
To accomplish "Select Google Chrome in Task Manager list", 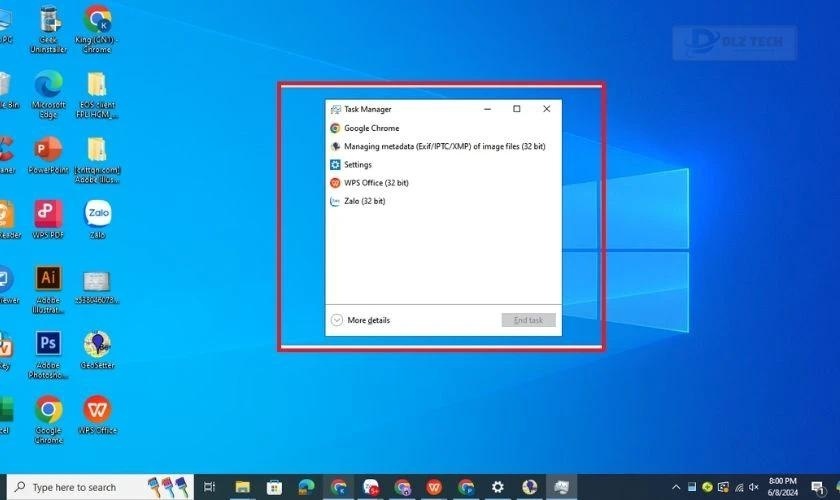I will (371, 128).
